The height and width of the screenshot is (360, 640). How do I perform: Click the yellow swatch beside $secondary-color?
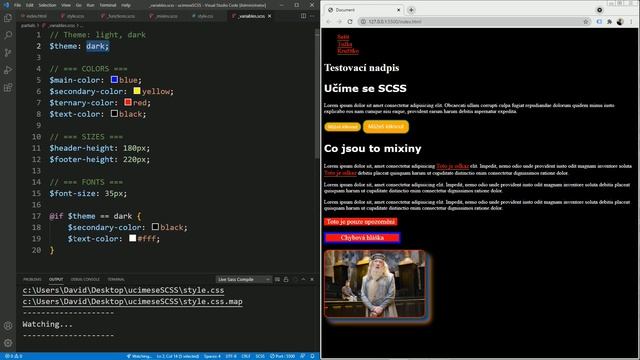[x=137, y=91]
